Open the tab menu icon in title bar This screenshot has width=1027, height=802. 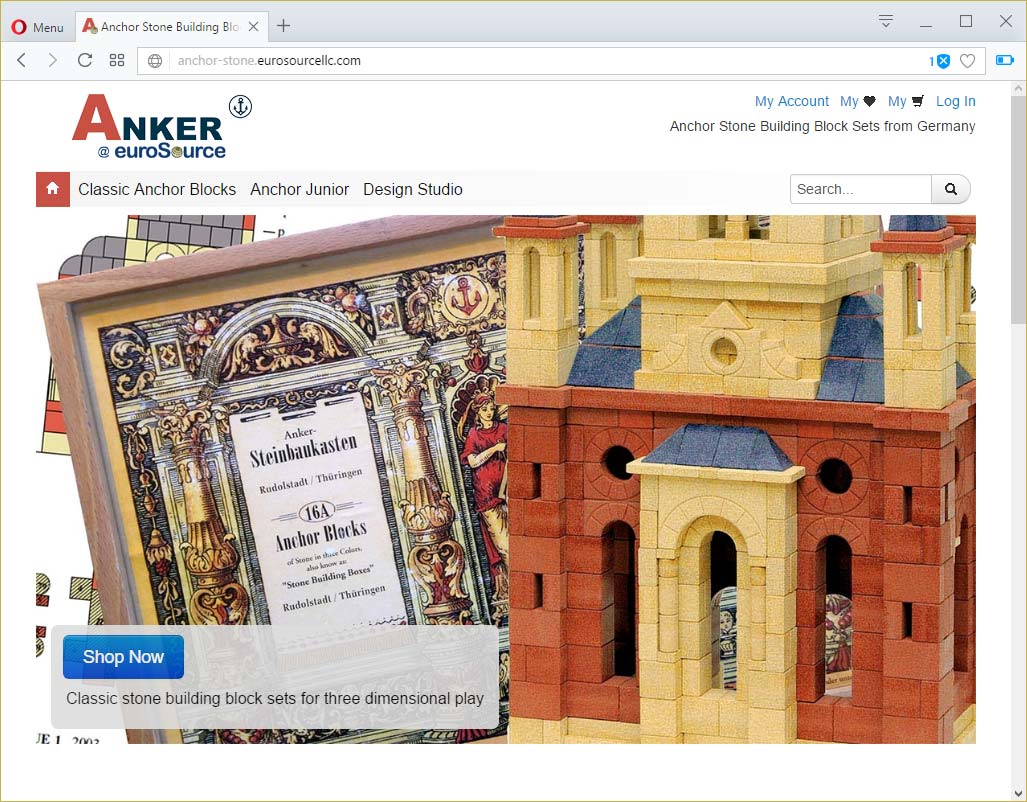886,21
